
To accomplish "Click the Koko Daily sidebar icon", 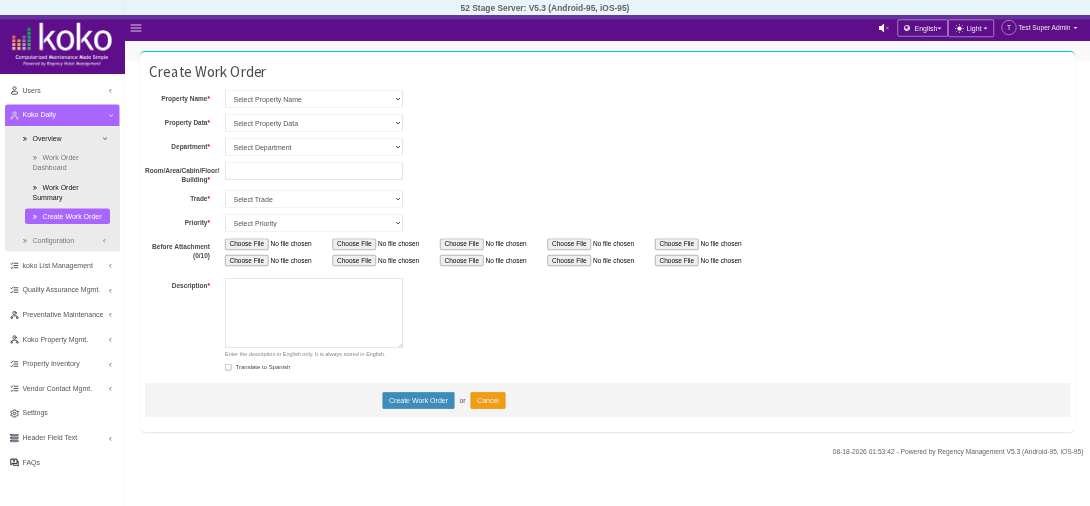I will click(15, 115).
